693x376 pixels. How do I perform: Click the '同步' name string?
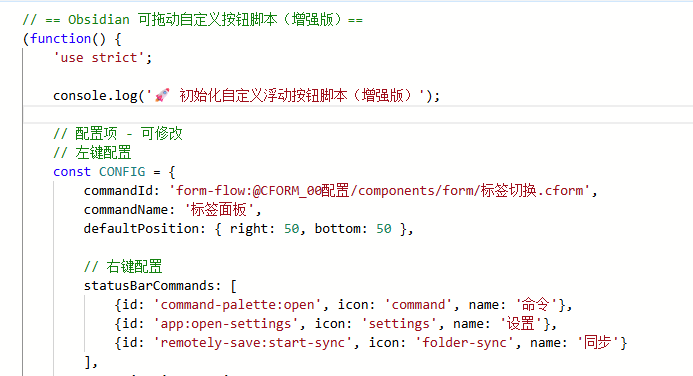[x=598, y=343]
